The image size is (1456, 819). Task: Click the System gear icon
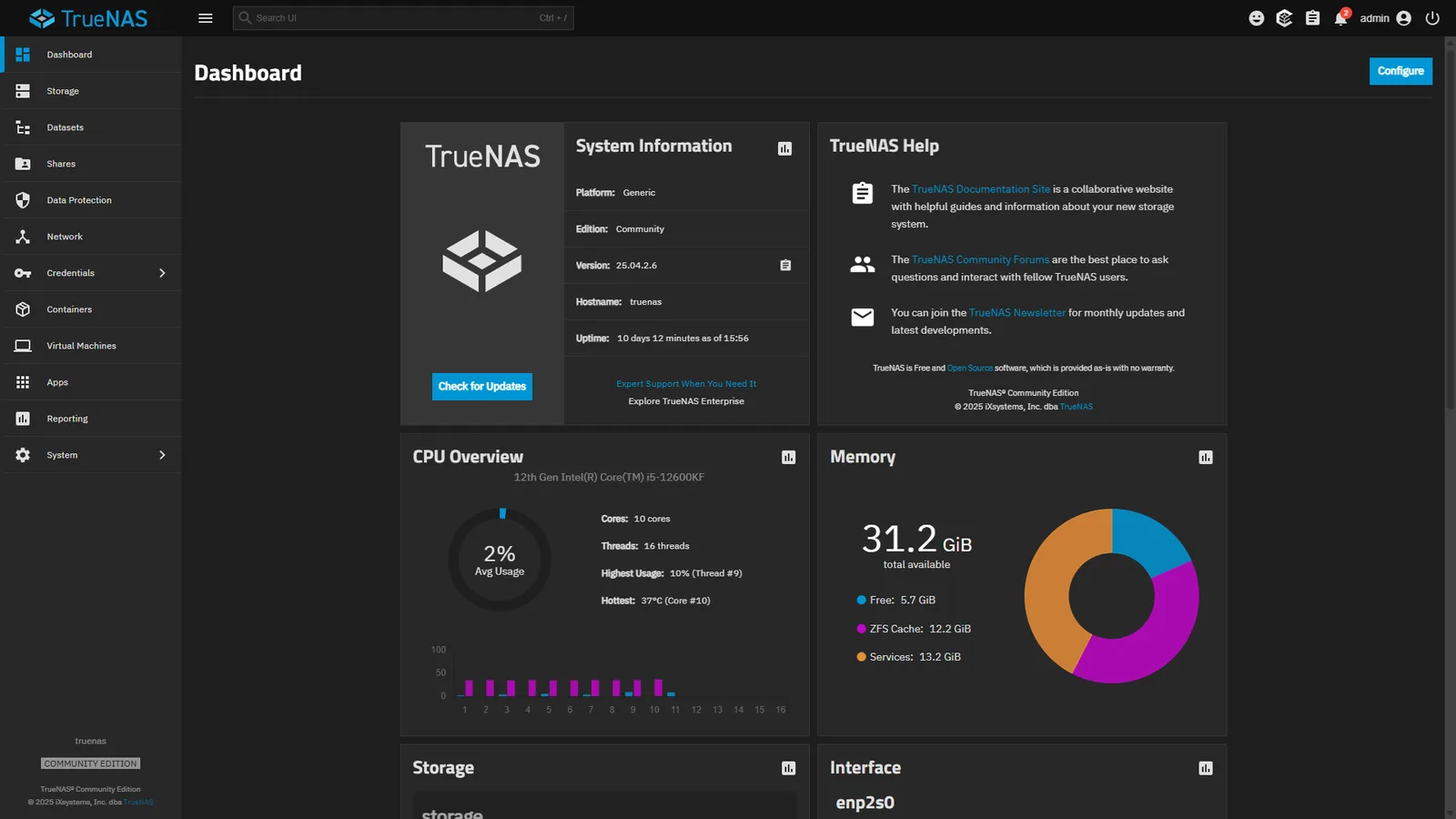coord(23,455)
